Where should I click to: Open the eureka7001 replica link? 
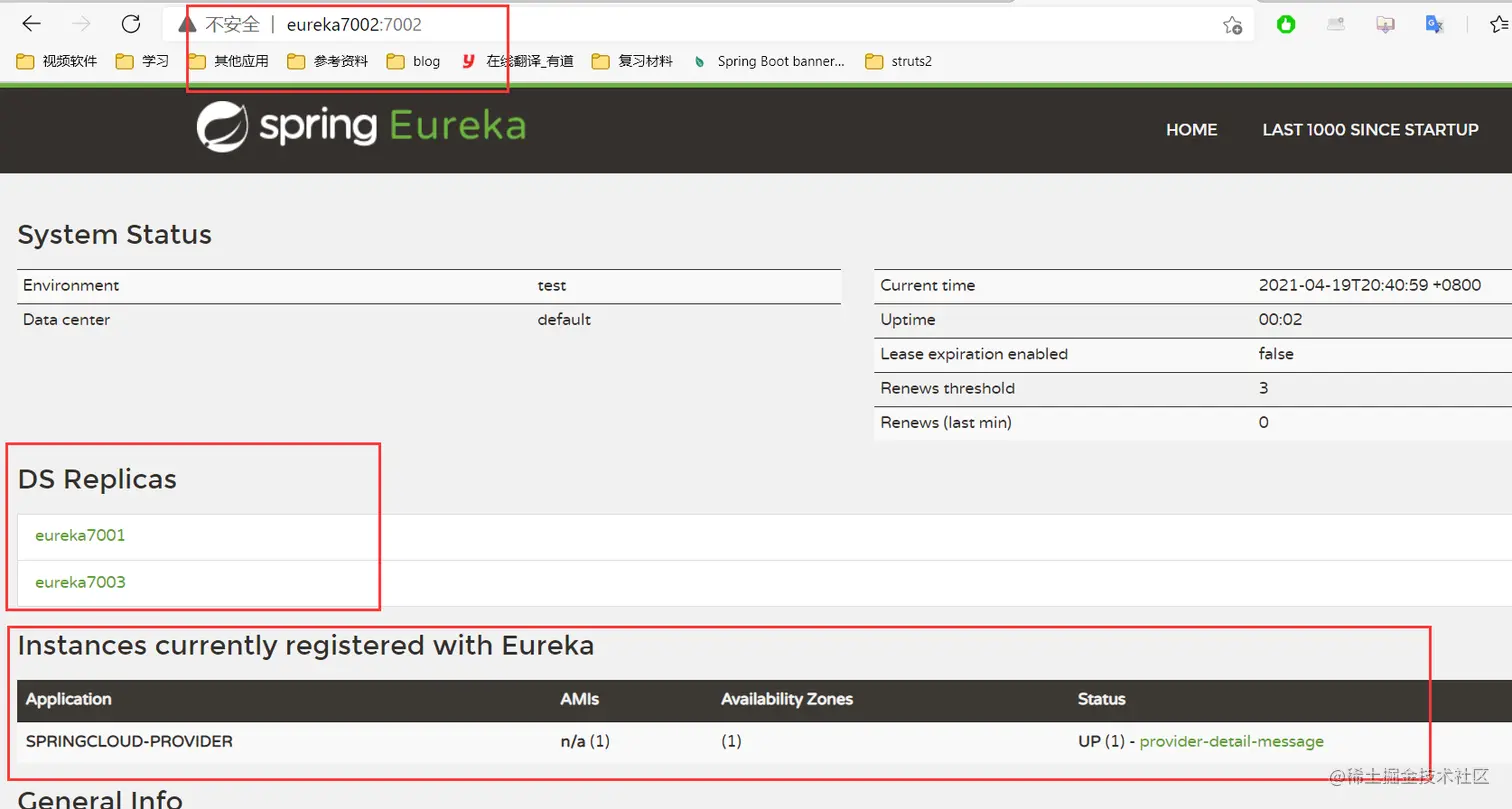(80, 535)
